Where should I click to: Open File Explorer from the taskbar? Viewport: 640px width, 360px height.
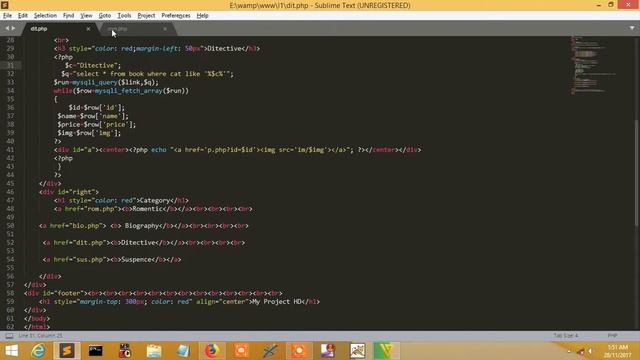coord(154,351)
